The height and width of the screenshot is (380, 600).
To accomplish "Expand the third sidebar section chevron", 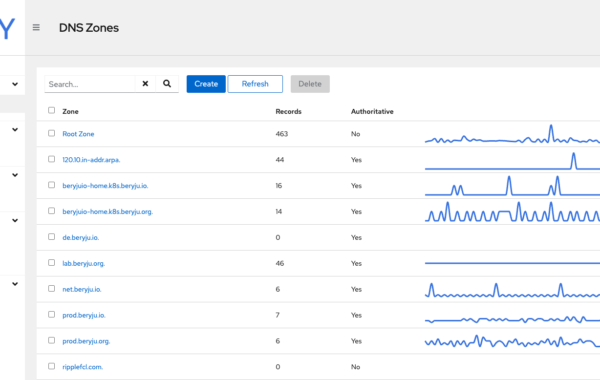I will point(15,175).
